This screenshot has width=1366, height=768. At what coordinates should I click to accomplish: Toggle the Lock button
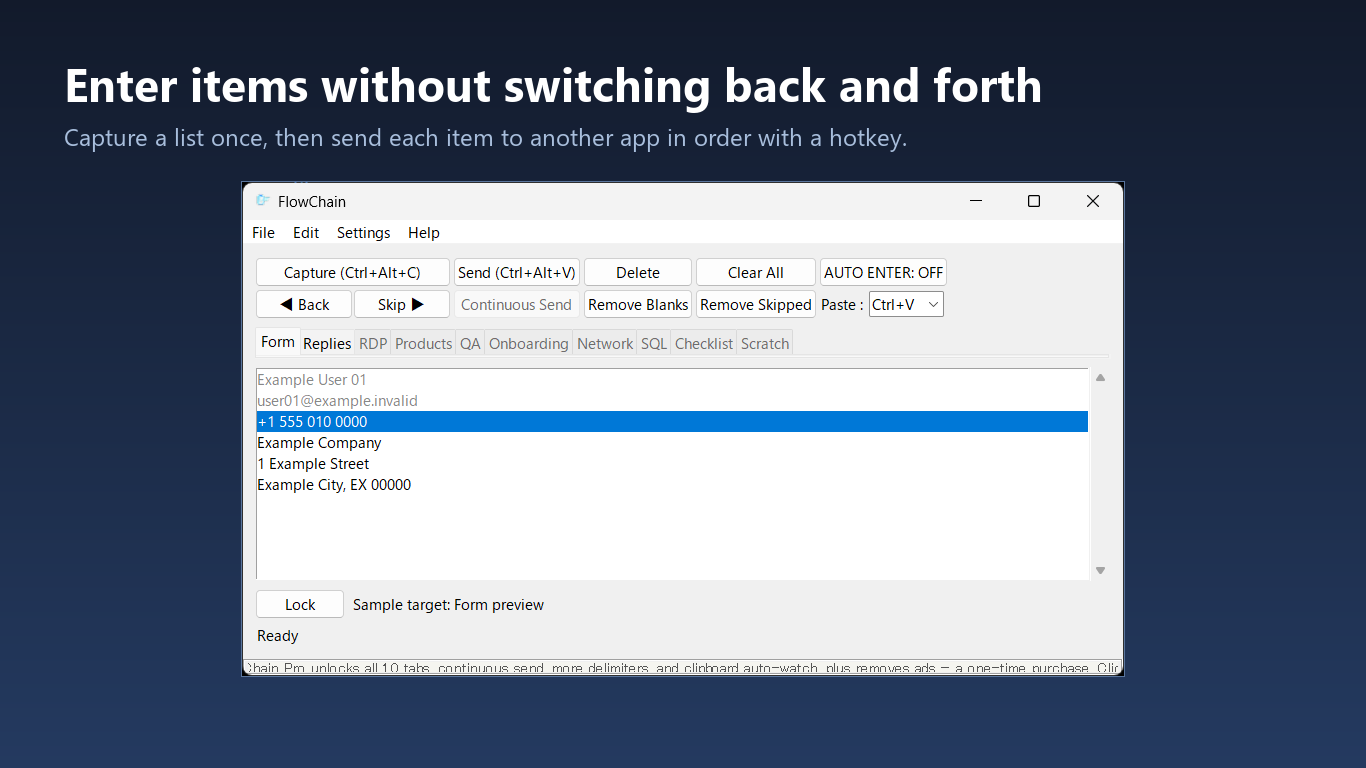(x=300, y=604)
